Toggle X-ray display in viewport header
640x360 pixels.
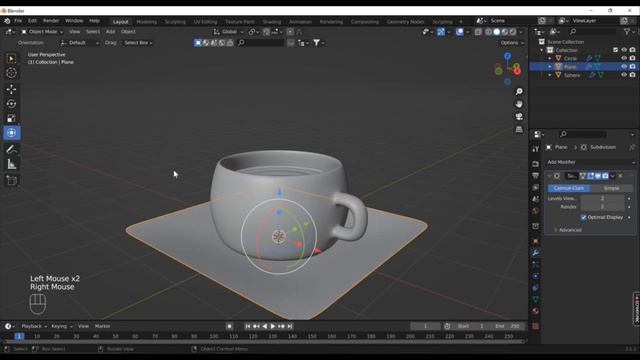coord(478,32)
